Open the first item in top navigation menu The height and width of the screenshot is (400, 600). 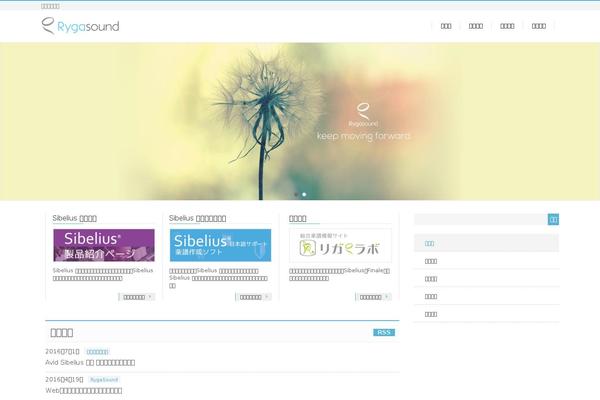446,26
